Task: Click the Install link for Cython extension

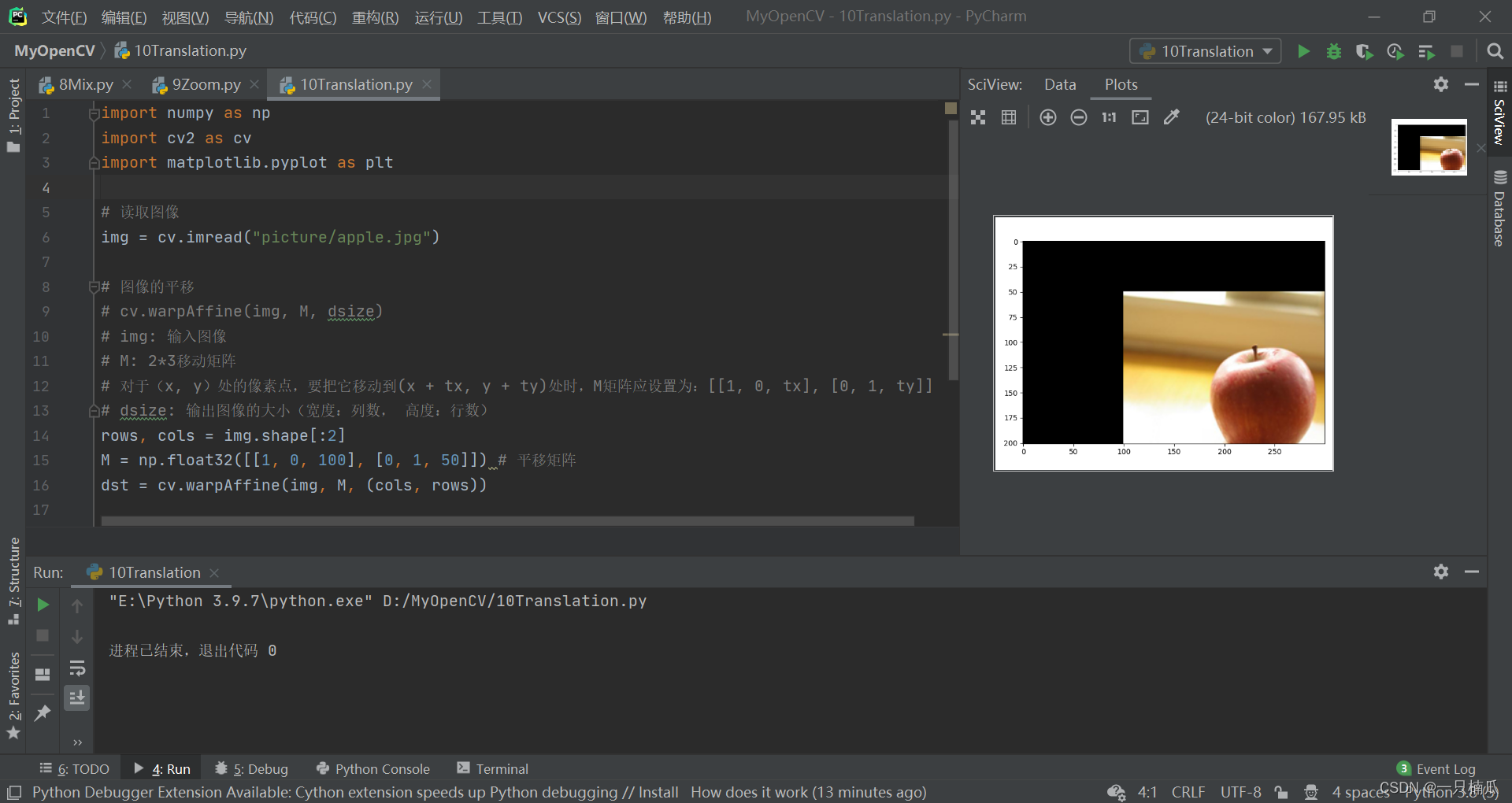Action: pyautogui.click(x=659, y=792)
